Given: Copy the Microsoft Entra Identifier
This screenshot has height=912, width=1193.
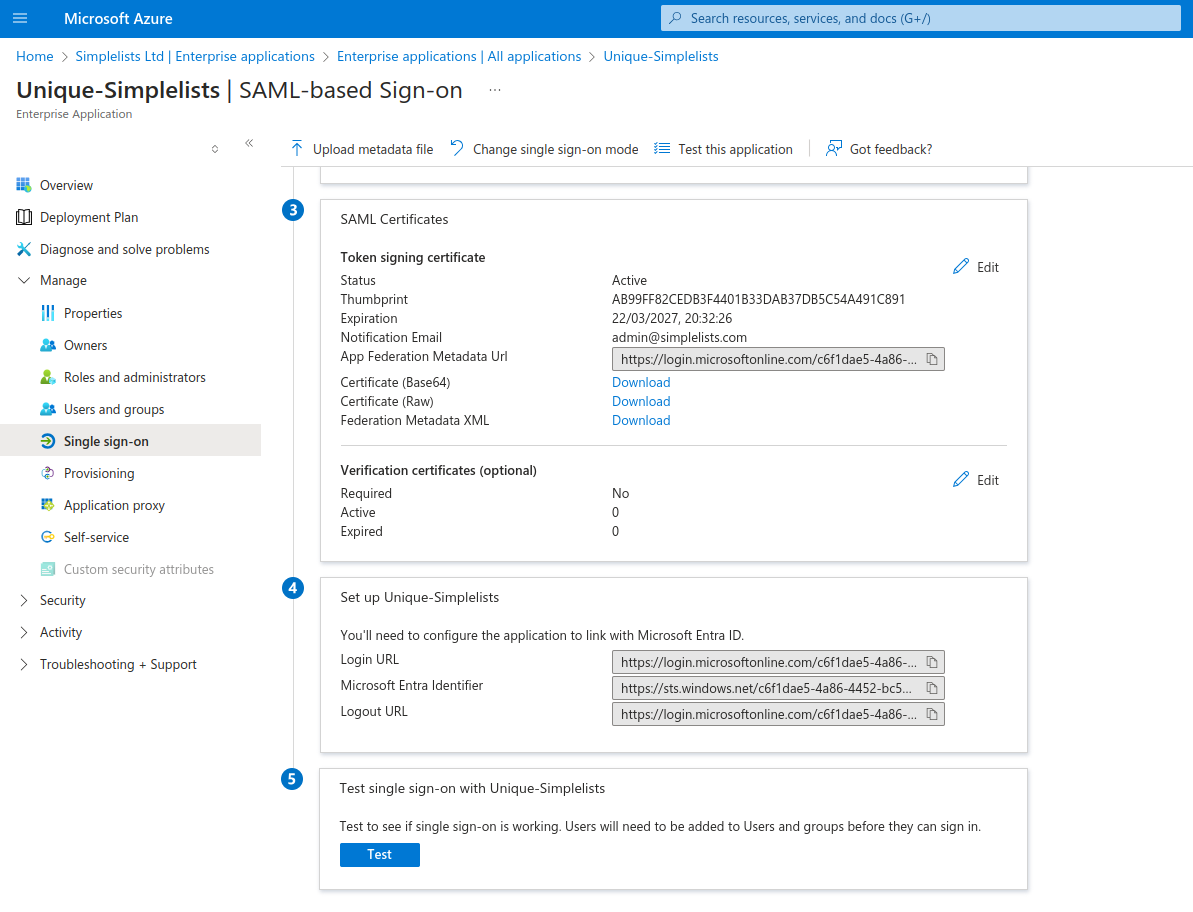Looking at the screenshot, I should click(x=932, y=688).
